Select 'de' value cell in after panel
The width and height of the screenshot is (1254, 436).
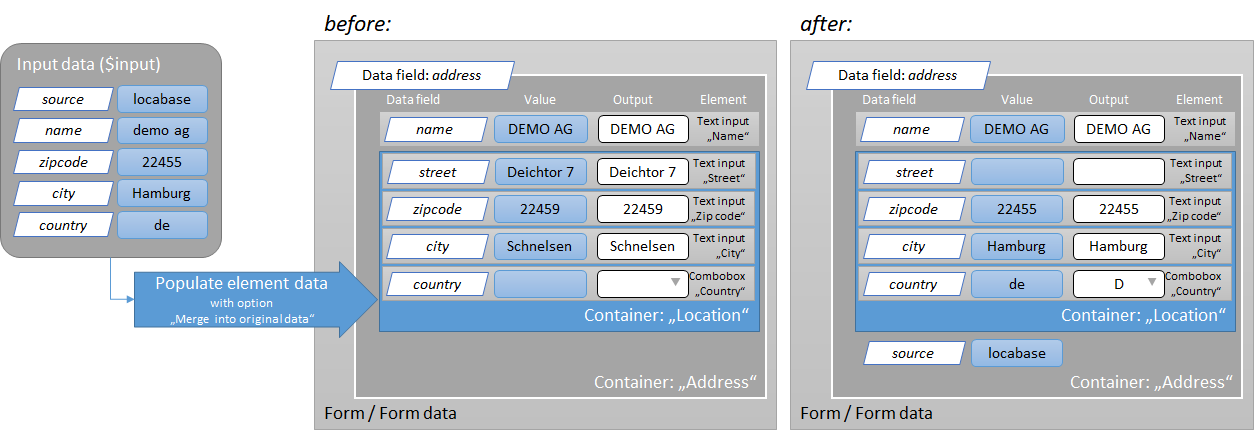[1017, 284]
